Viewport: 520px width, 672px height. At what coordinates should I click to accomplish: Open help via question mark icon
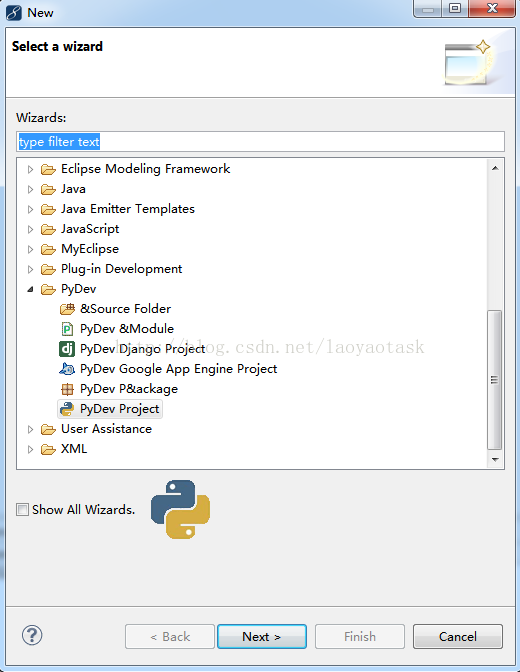click(32, 636)
